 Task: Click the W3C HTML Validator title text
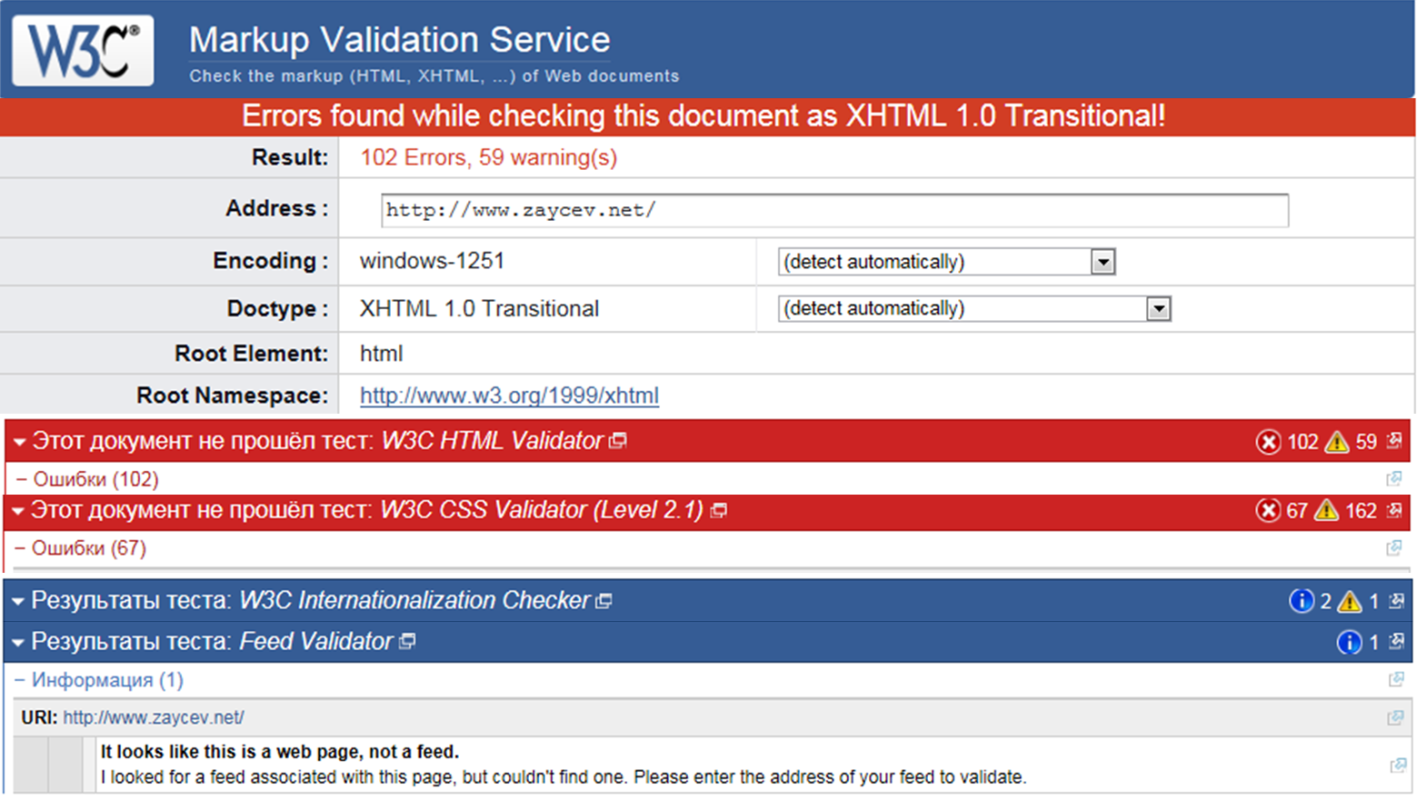[492, 441]
